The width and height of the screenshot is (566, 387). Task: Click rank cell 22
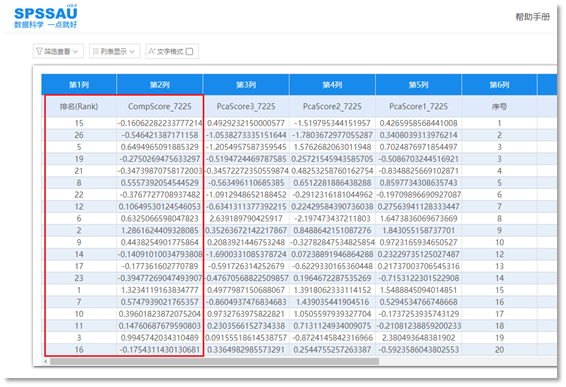(x=79, y=195)
